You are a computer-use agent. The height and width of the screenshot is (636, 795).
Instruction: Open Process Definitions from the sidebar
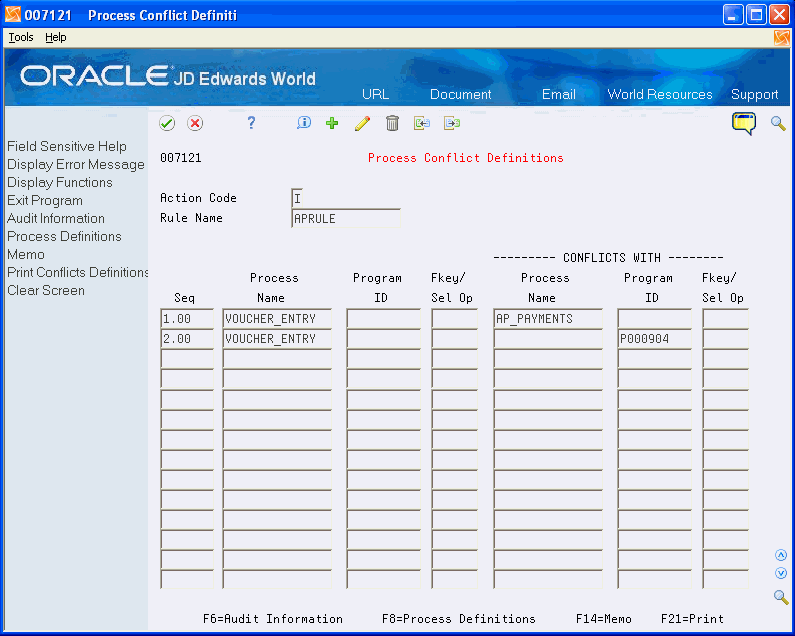coord(64,237)
